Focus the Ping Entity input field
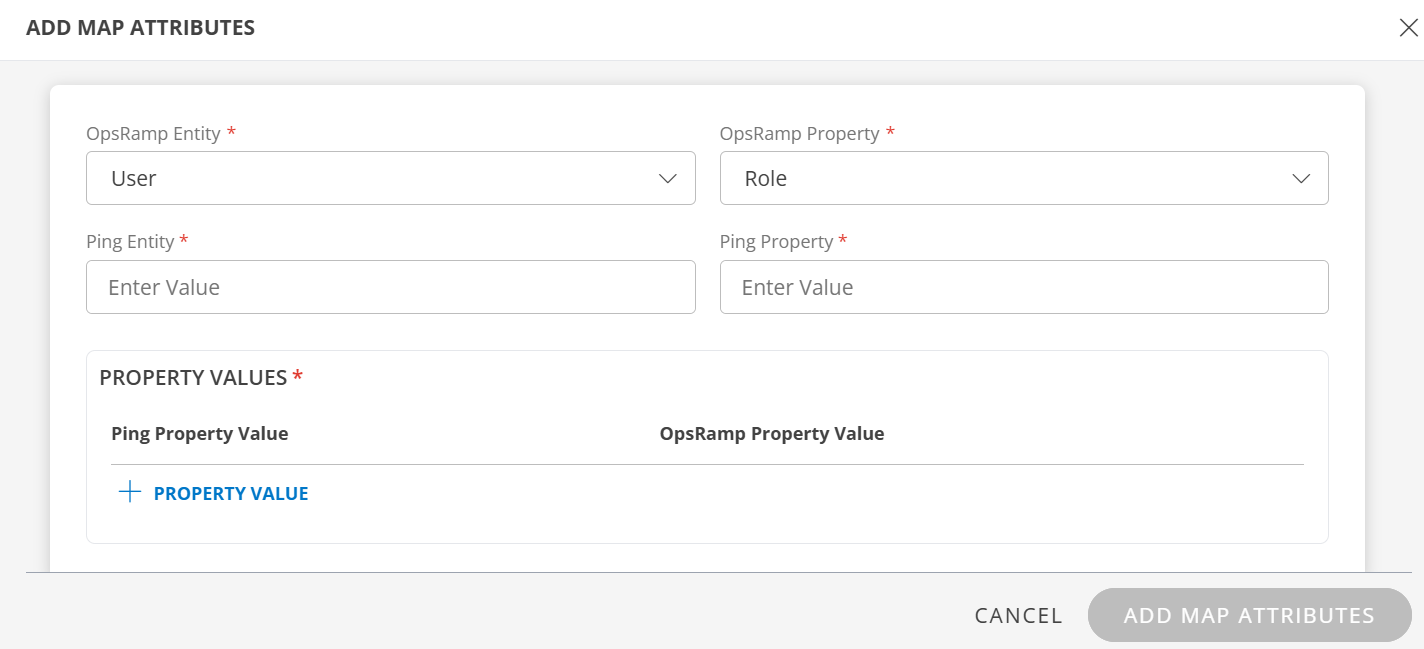 point(390,287)
